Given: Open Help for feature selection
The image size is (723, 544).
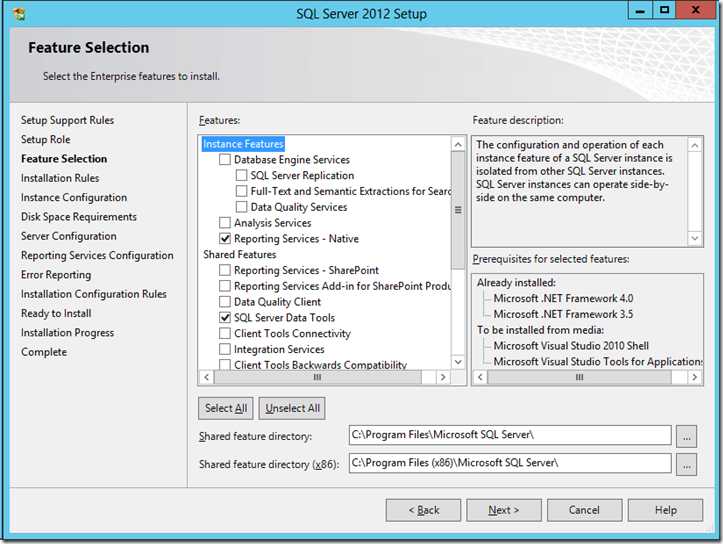Looking at the screenshot, I should pyautogui.click(x=665, y=510).
